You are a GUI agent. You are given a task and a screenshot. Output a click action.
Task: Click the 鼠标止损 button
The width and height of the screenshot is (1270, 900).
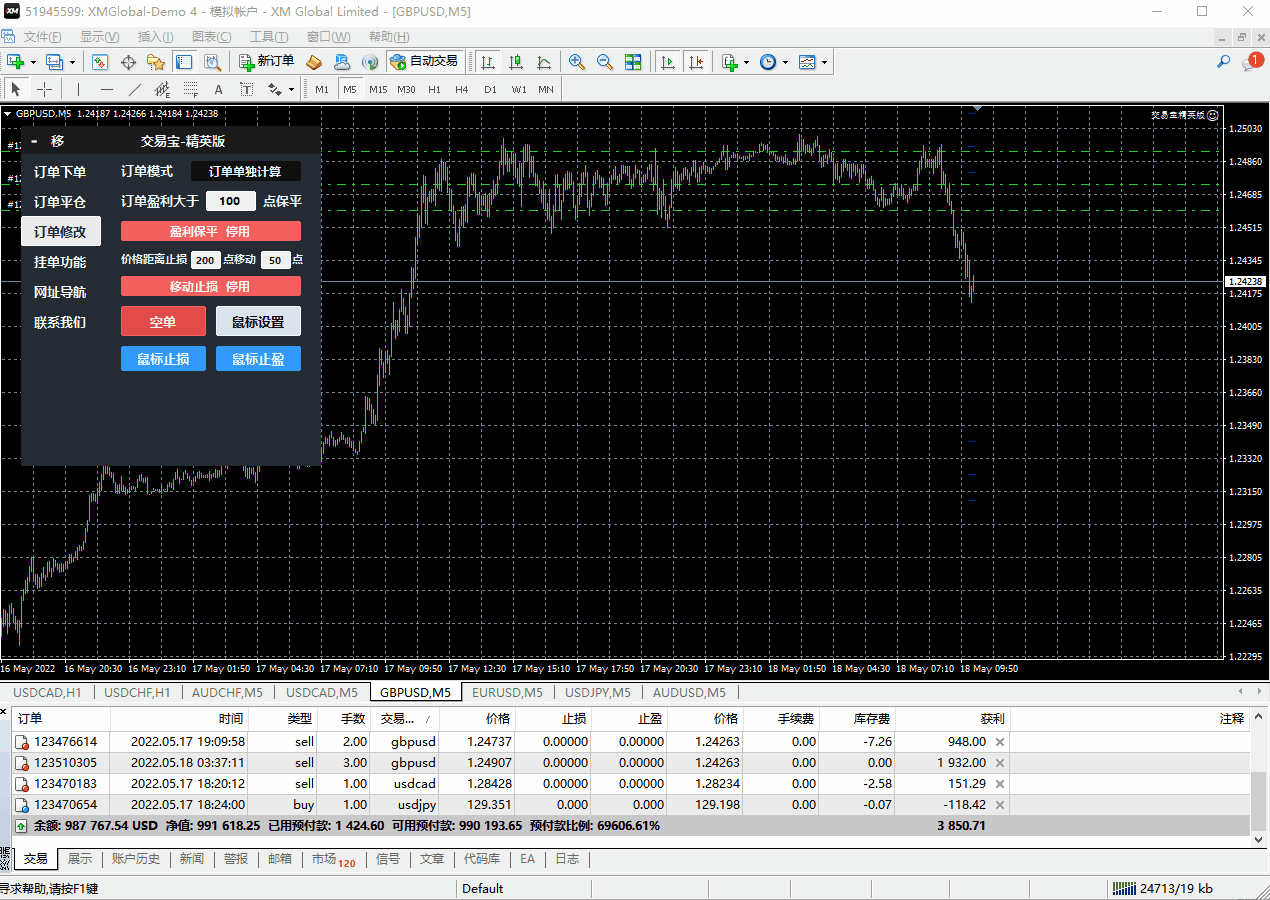click(x=163, y=359)
